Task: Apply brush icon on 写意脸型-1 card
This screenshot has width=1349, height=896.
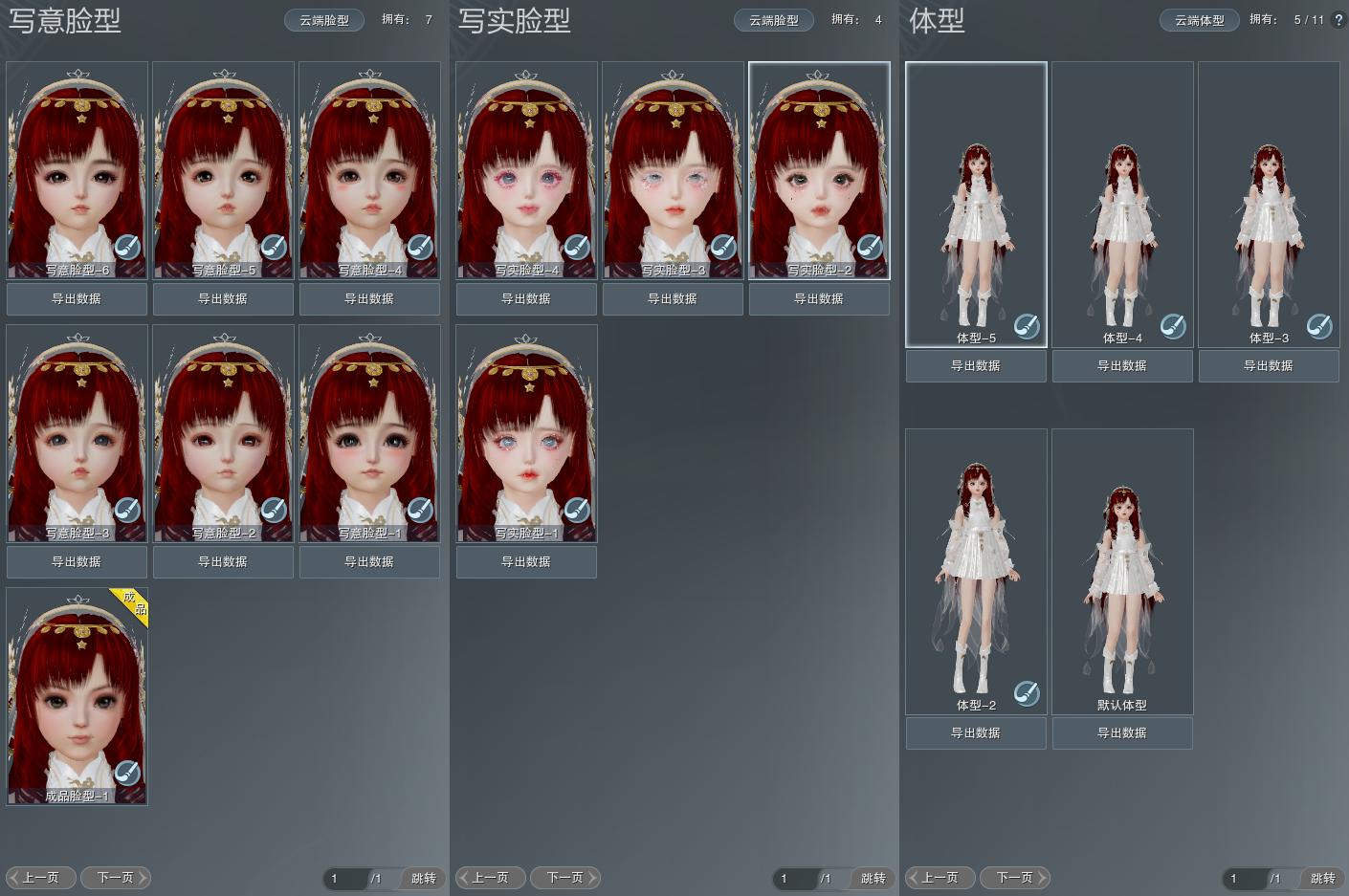Action: click(x=420, y=510)
